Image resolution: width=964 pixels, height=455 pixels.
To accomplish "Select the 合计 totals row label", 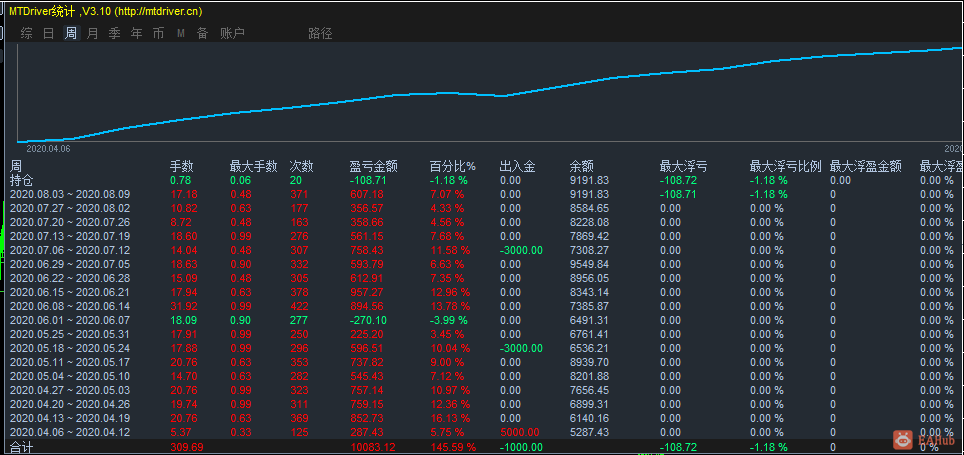I will (x=22, y=447).
